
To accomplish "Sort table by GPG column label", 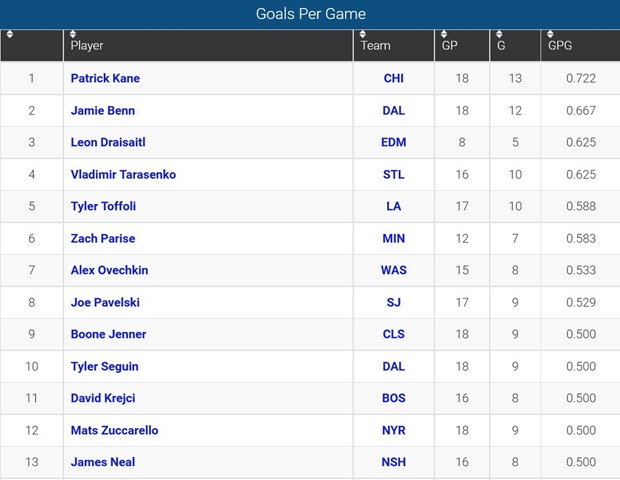I will coord(560,46).
